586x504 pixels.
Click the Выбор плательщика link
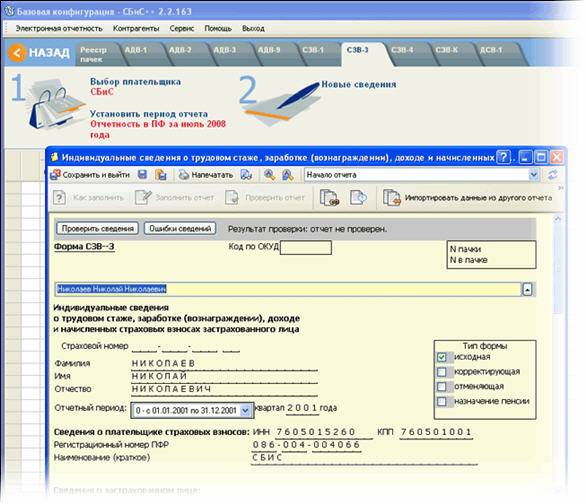coord(135,81)
